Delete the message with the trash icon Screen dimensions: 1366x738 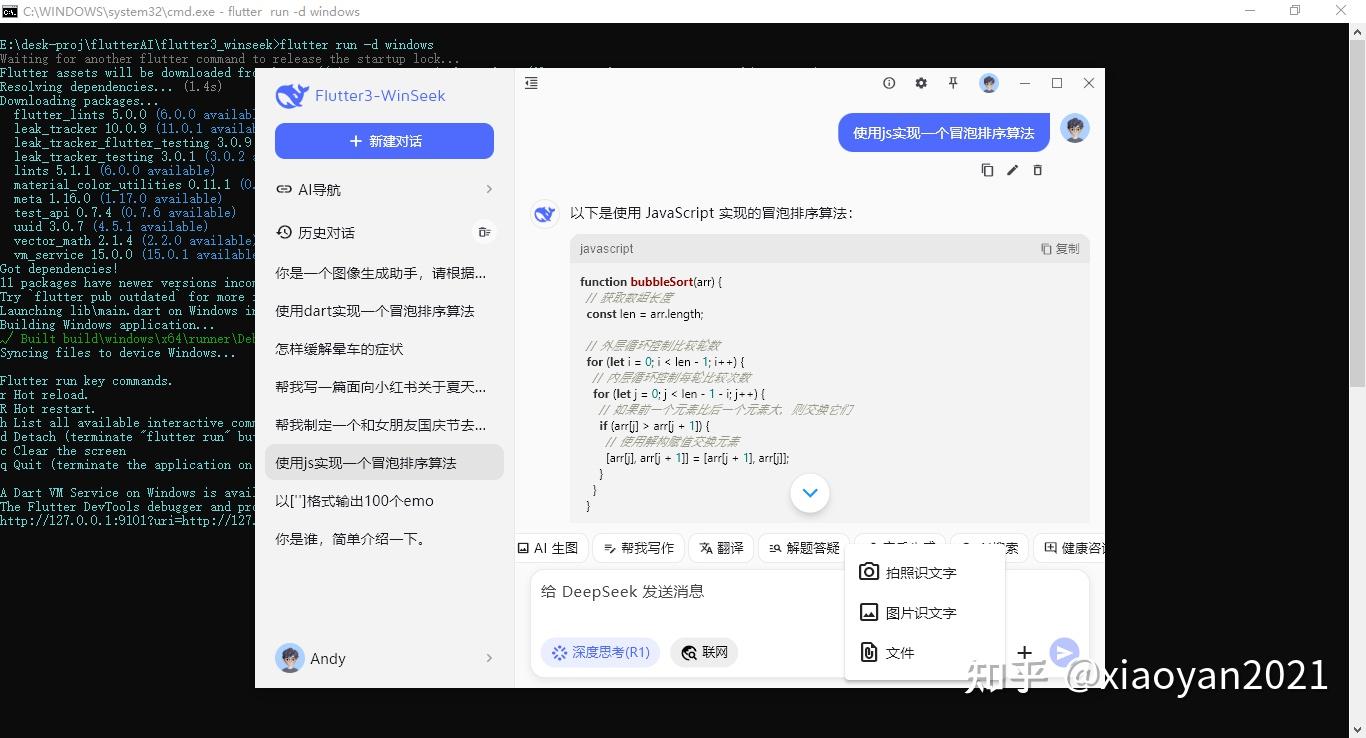pyautogui.click(x=1037, y=170)
